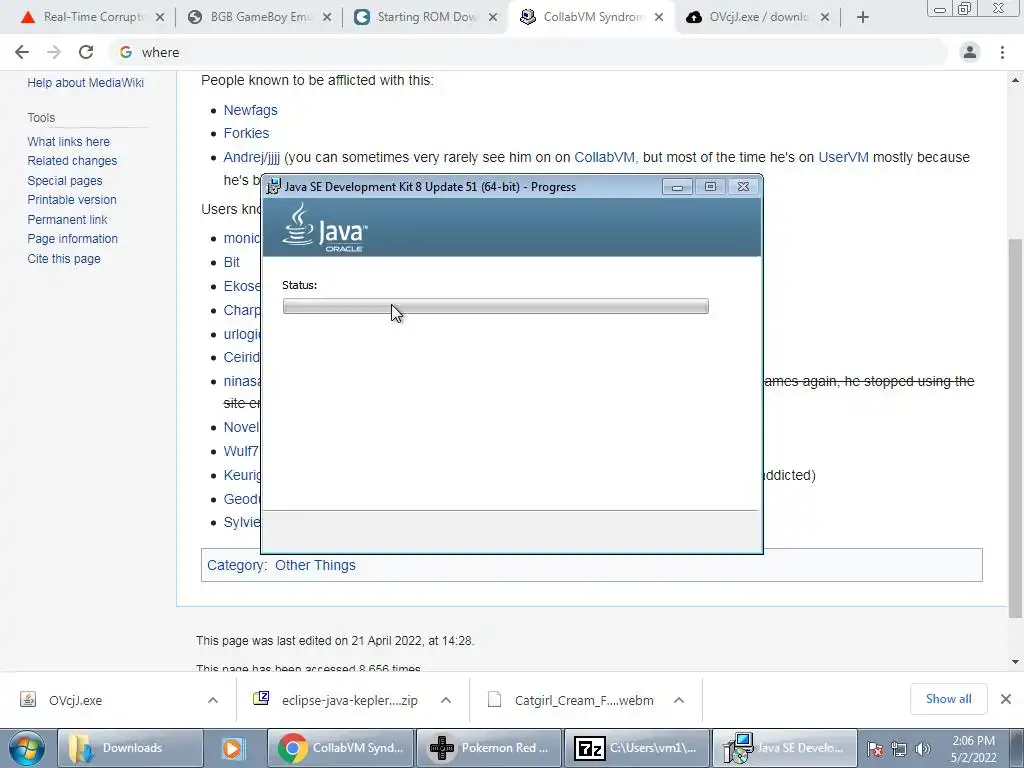Open the Other Things category link
Image resolution: width=1024 pixels, height=768 pixels.
point(315,566)
